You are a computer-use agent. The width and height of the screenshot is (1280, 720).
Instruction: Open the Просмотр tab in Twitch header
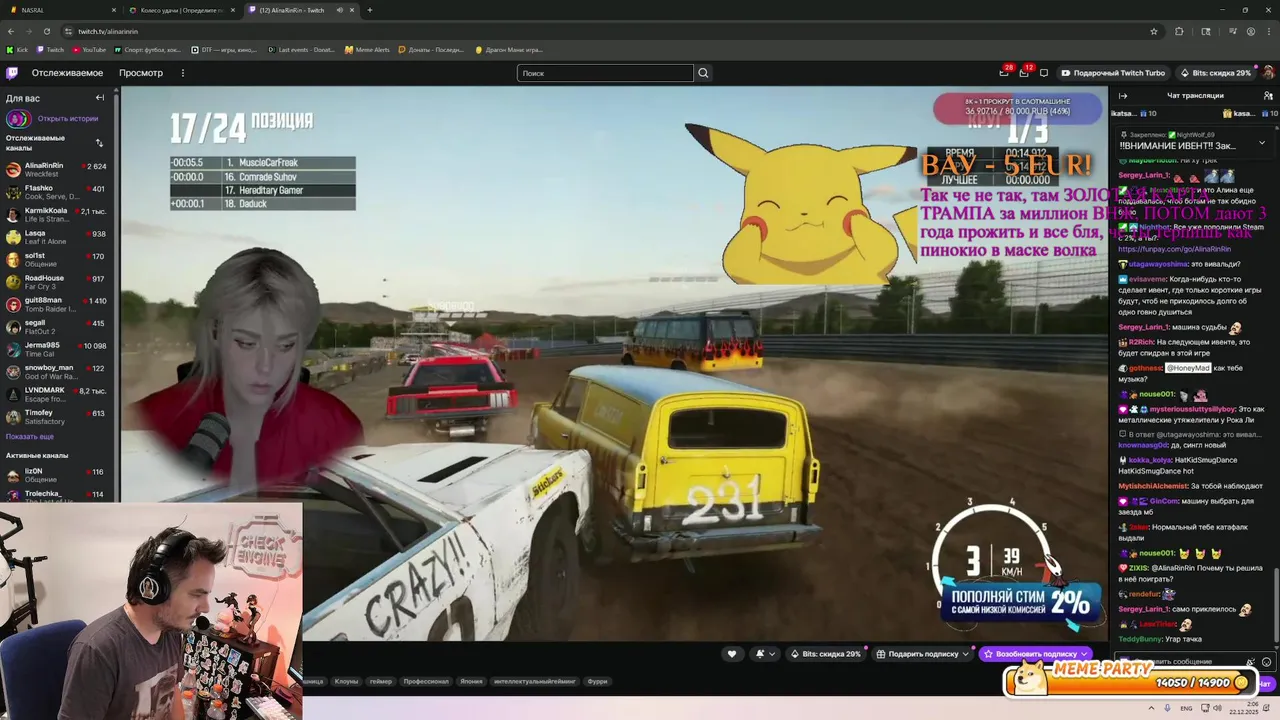(x=141, y=73)
